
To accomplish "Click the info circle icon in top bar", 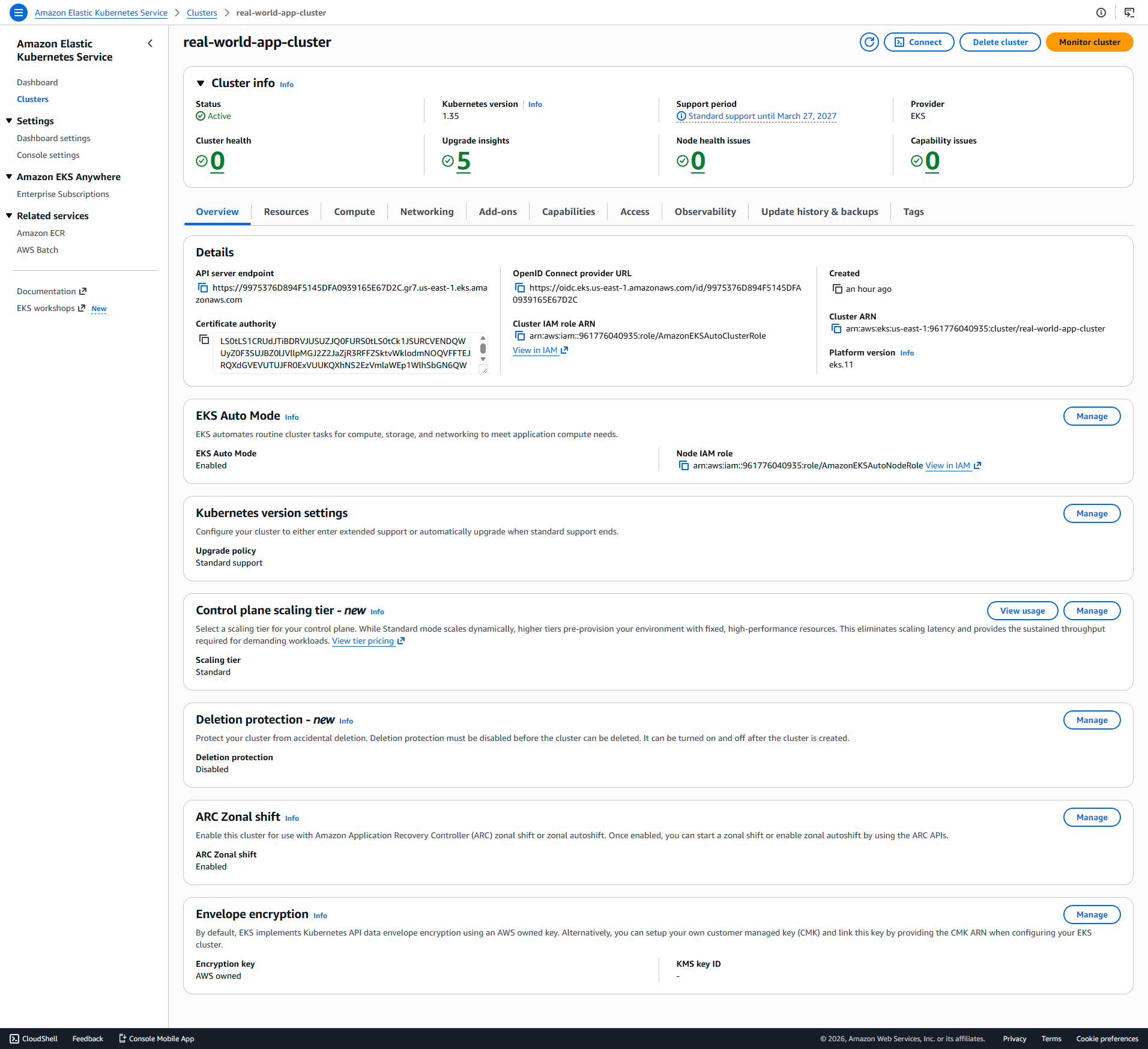I will click(x=1101, y=13).
